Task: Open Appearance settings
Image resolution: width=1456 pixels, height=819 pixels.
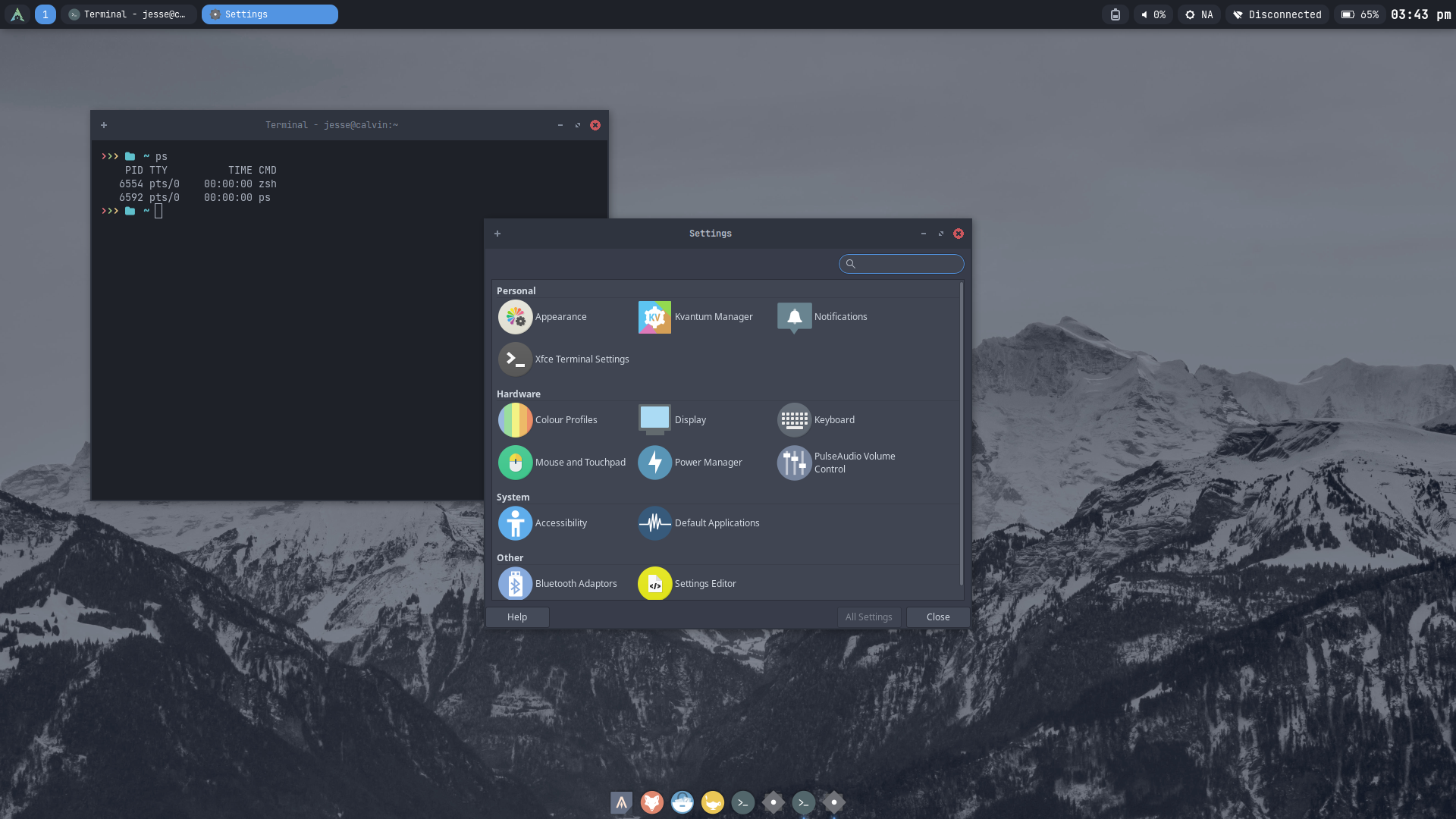Action: pyautogui.click(x=543, y=317)
